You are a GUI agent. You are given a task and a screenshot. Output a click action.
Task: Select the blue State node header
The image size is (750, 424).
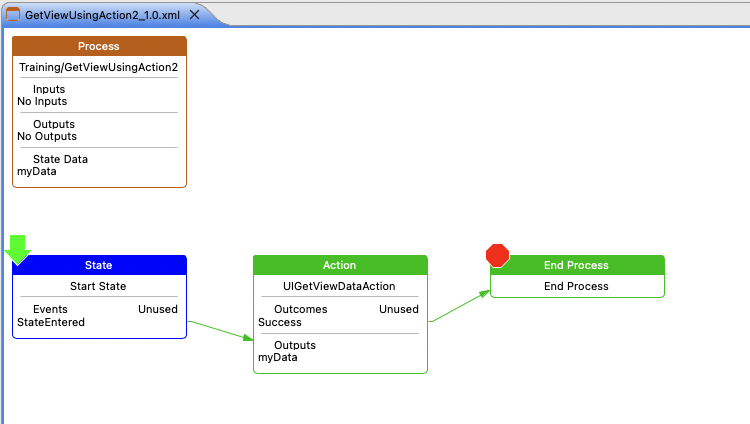pyautogui.click(x=98, y=265)
